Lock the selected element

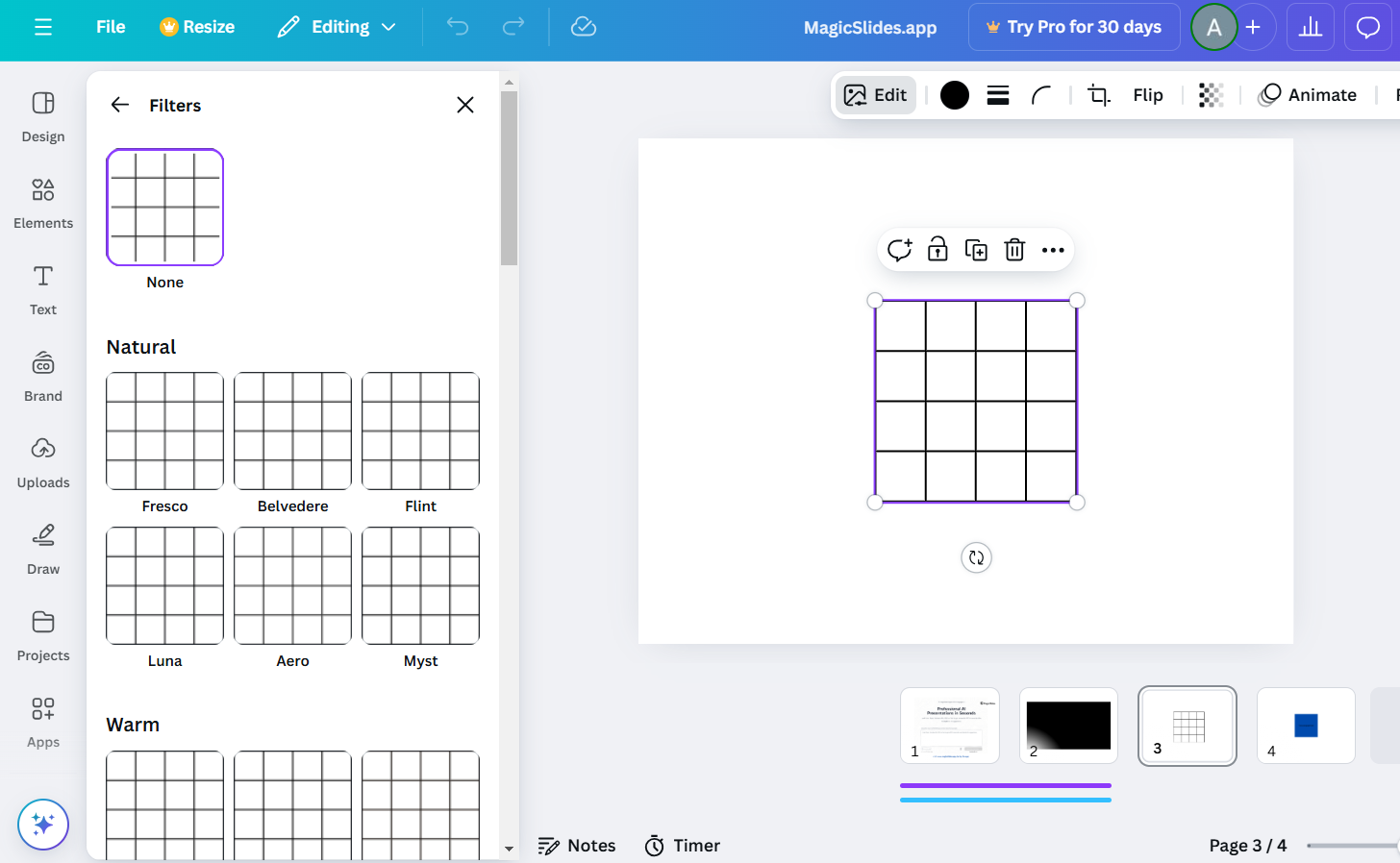[x=937, y=250]
